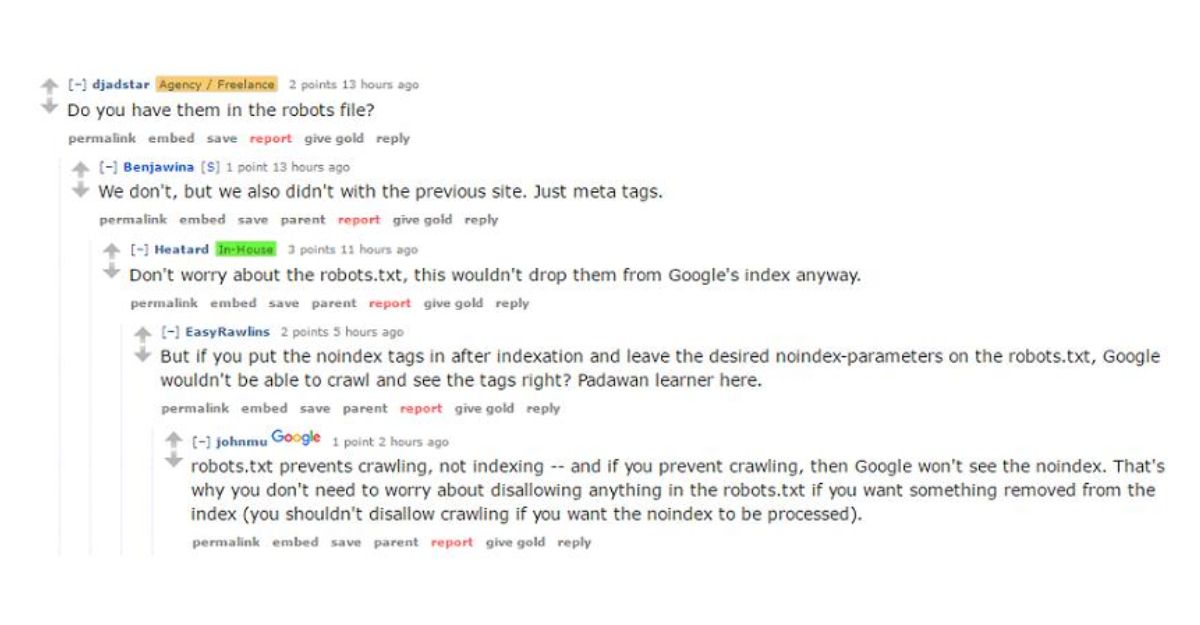Viewport: 1200px width, 625px height.
Task: Give gold to Heatard's comment
Action: [454, 303]
